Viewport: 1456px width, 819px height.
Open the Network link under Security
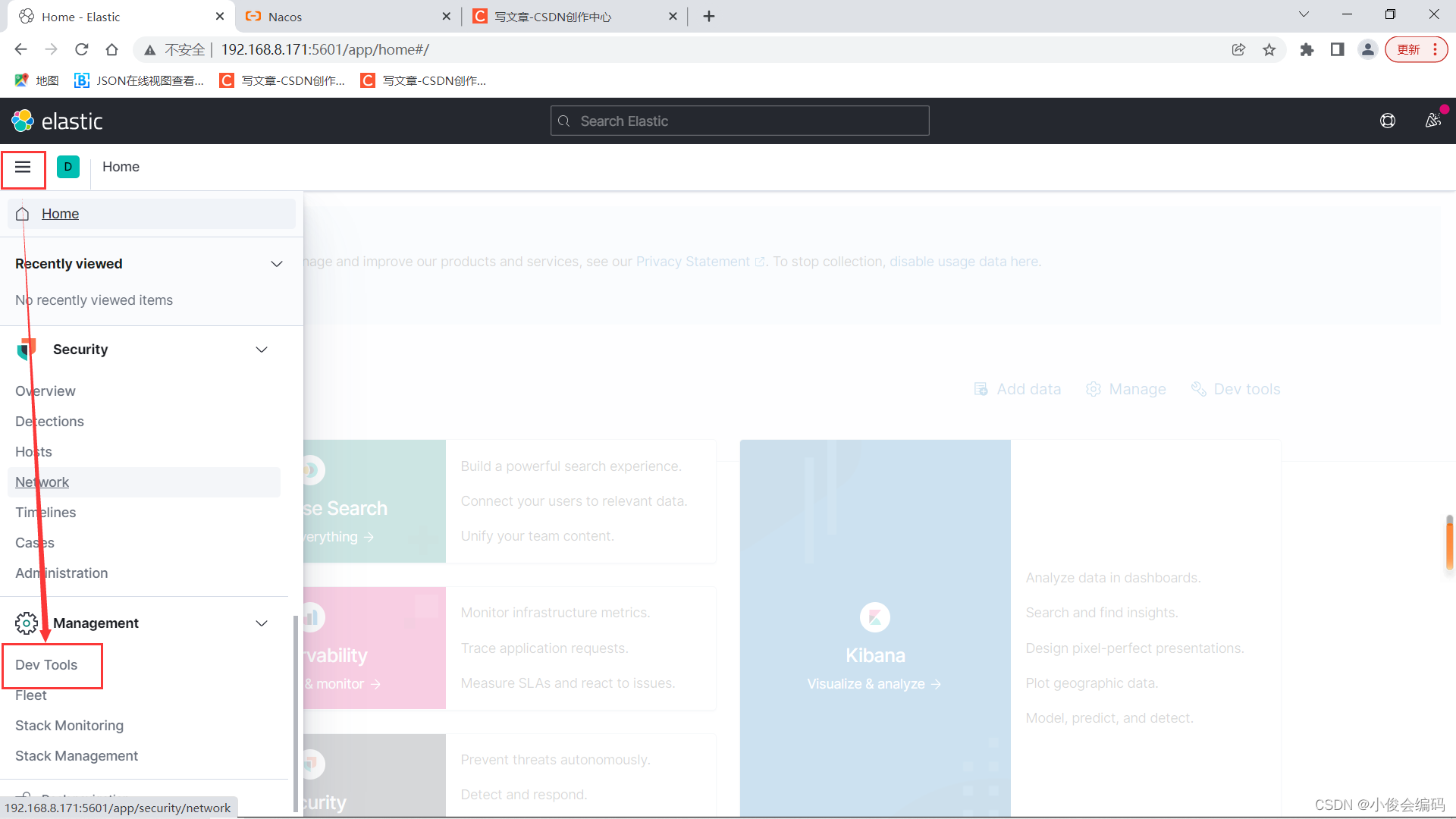[42, 482]
